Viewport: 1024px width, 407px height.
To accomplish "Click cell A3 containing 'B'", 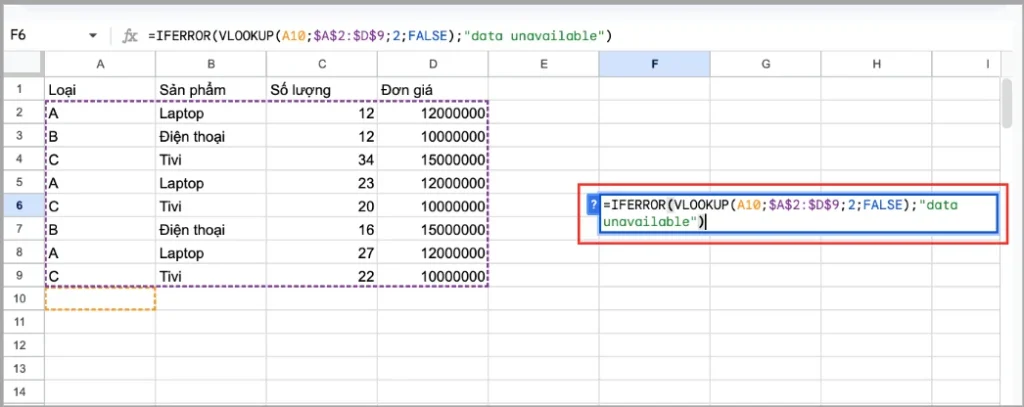I will [x=100, y=137].
